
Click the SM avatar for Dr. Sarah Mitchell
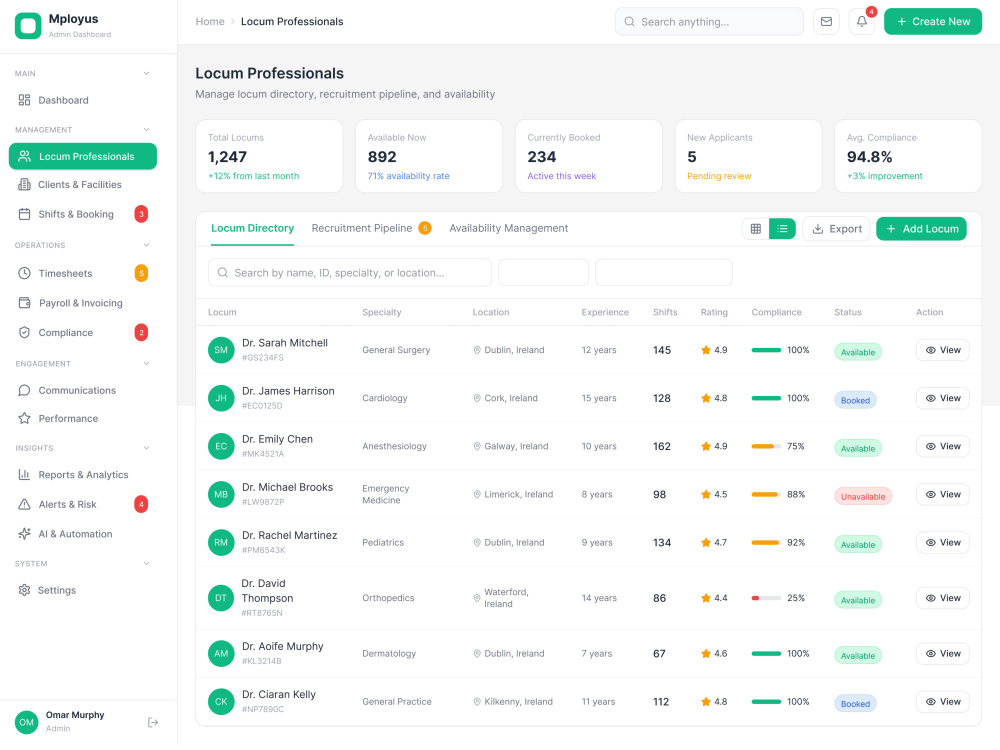221,350
